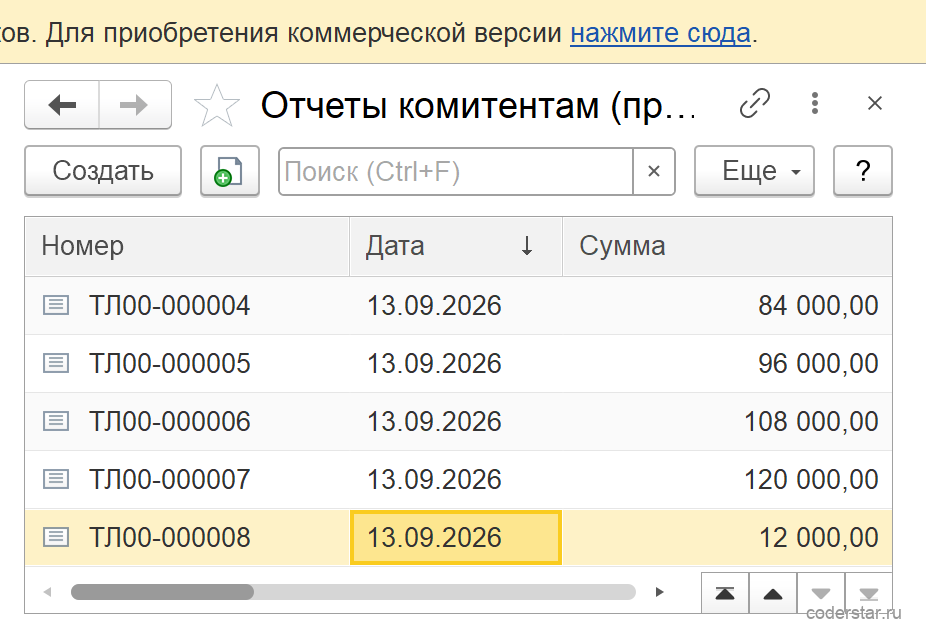Open the Еще dropdown menu
The height and width of the screenshot is (636, 926).
(754, 171)
